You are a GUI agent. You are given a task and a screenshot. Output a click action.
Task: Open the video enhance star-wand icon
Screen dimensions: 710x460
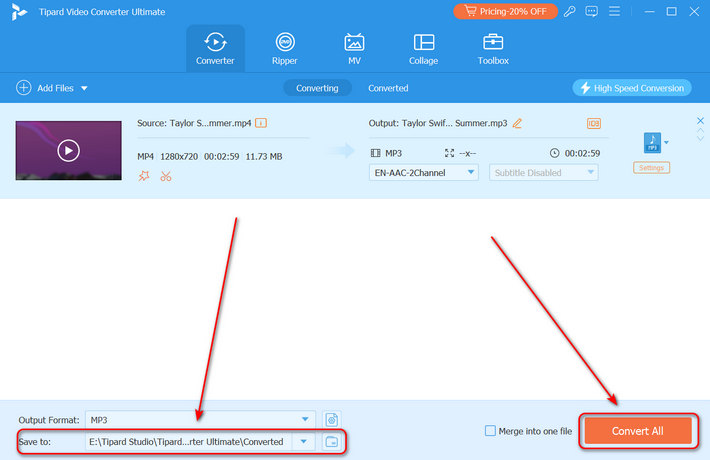[145, 176]
